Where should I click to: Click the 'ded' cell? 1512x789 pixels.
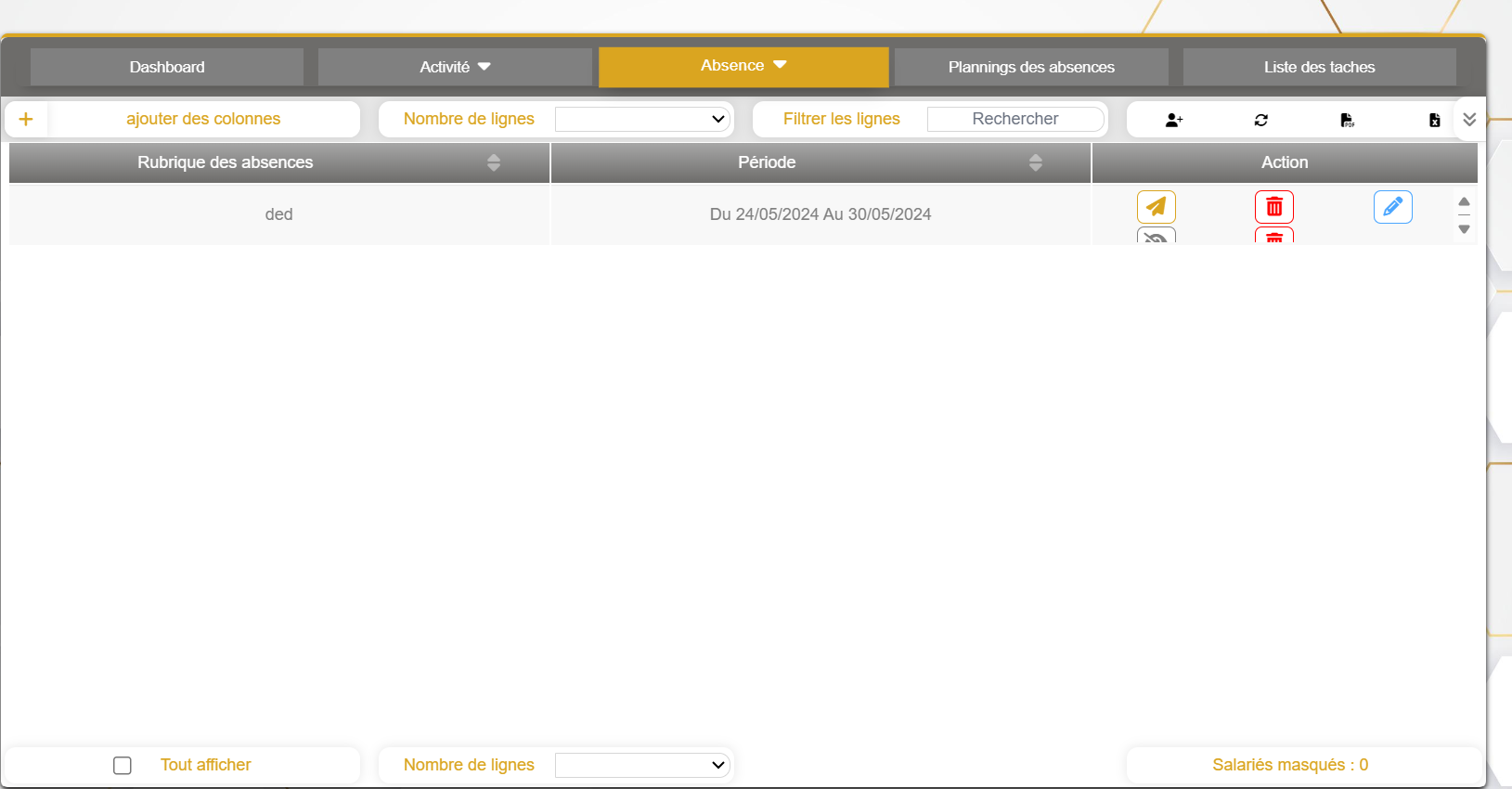click(x=279, y=214)
